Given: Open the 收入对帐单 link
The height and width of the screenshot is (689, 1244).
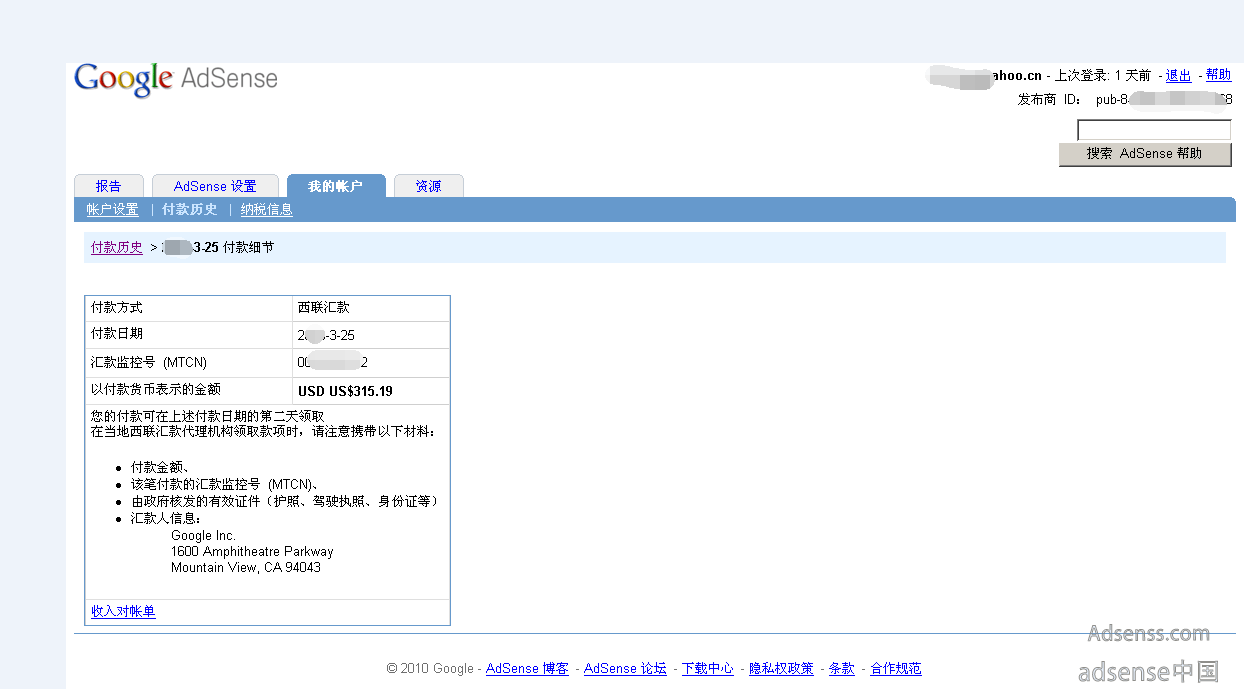Looking at the screenshot, I should [x=123, y=612].
